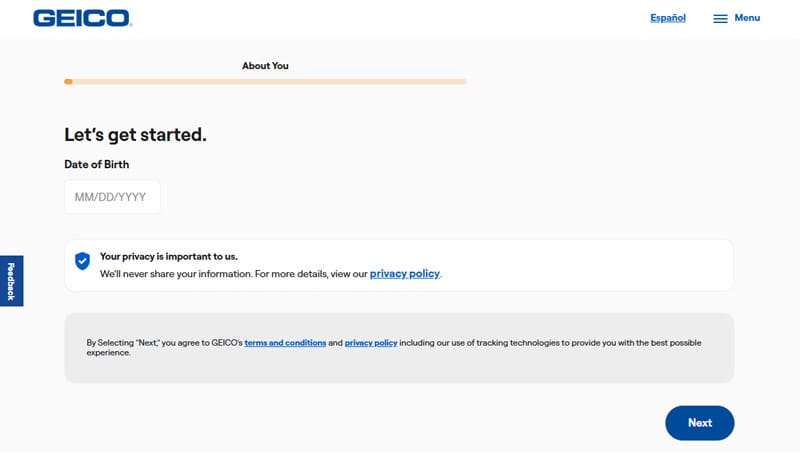Select the About You step label

(265, 66)
